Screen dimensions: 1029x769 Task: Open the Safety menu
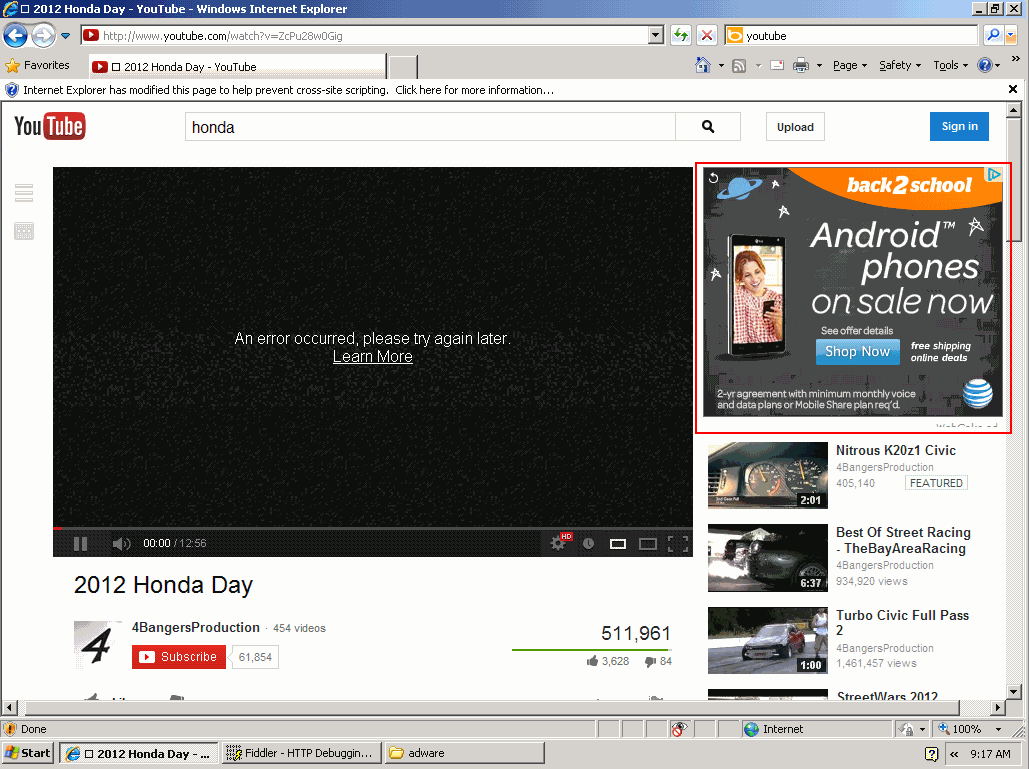900,66
